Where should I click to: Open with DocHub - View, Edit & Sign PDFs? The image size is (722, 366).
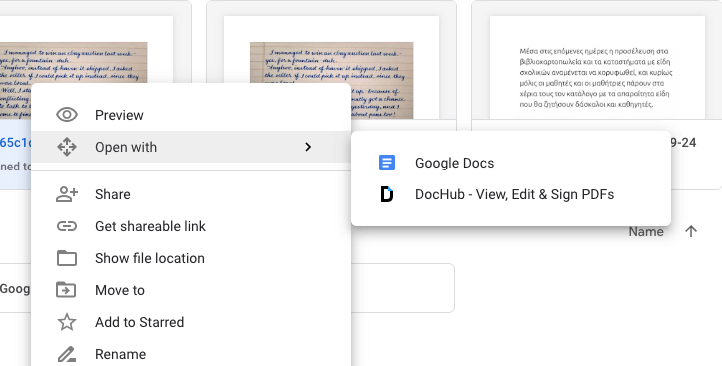tap(511, 194)
